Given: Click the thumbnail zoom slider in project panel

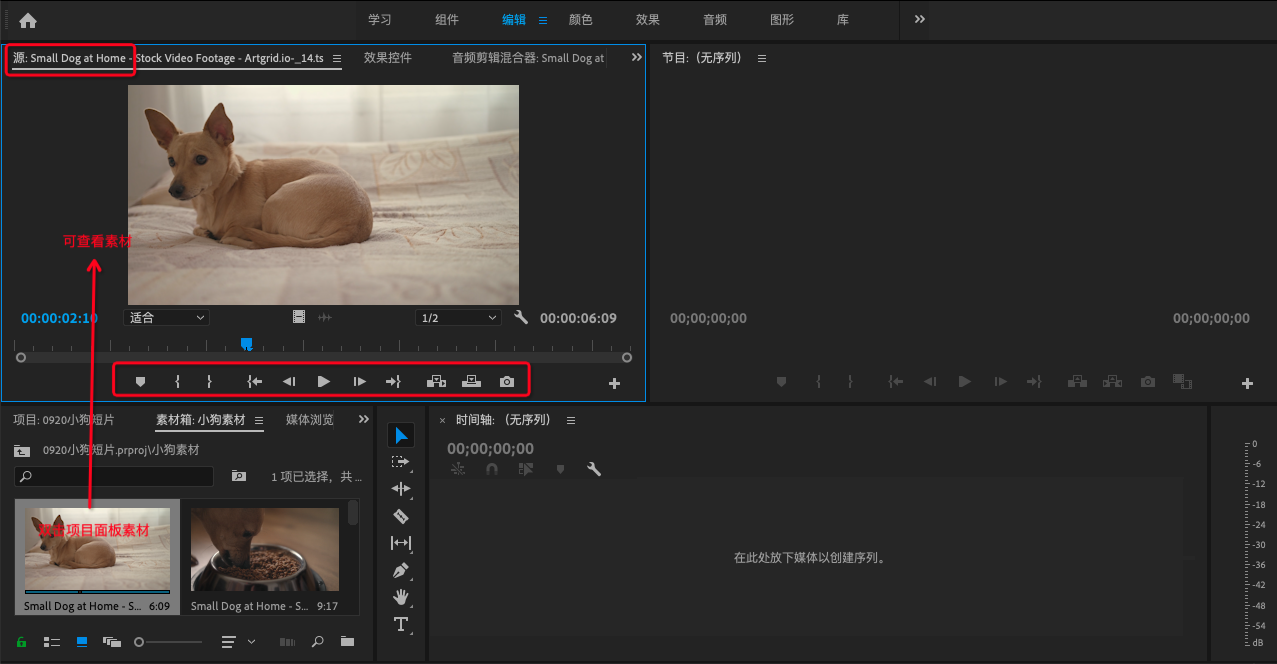Looking at the screenshot, I should 139,641.
